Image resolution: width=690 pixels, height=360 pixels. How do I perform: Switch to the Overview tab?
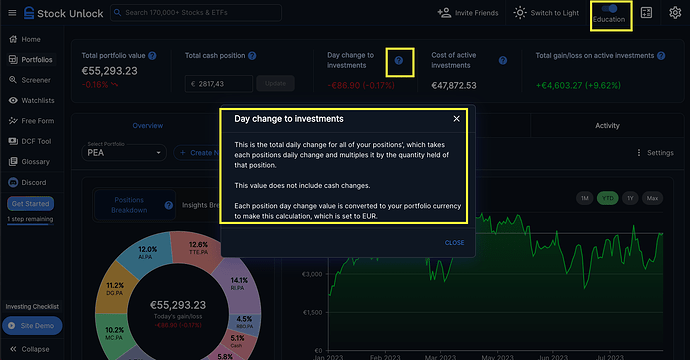pos(147,125)
